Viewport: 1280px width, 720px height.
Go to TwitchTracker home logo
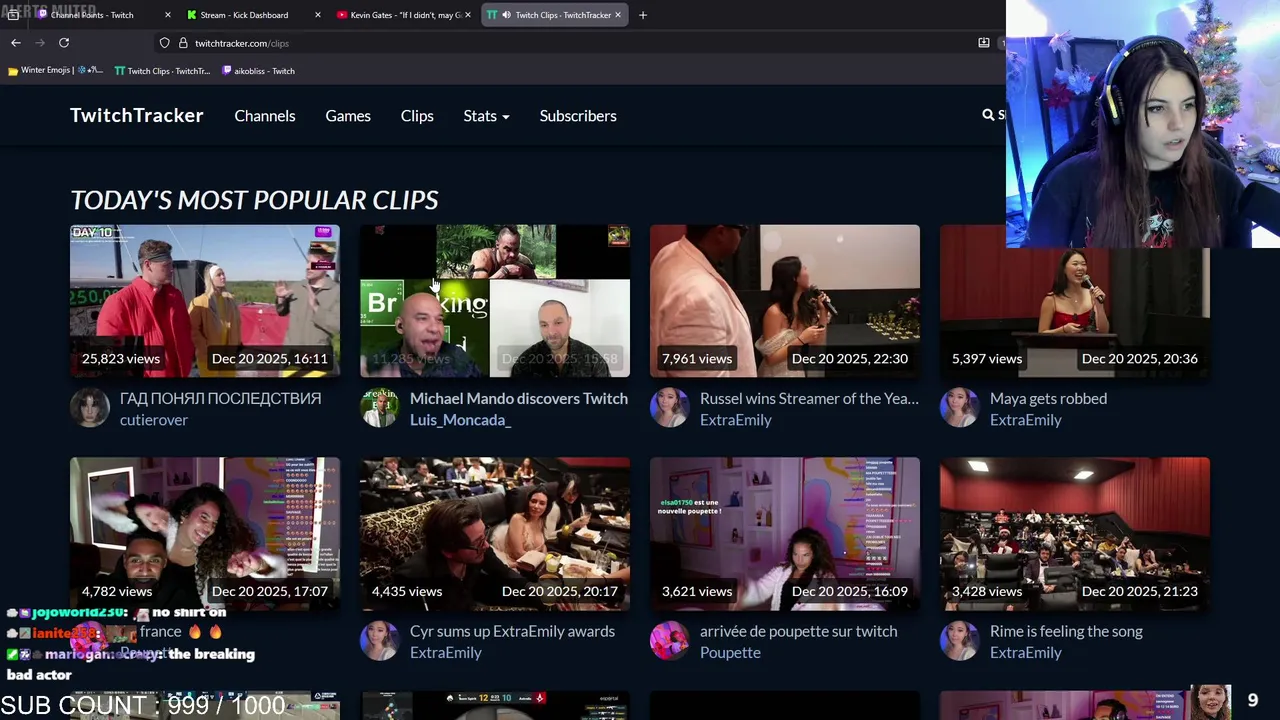137,115
